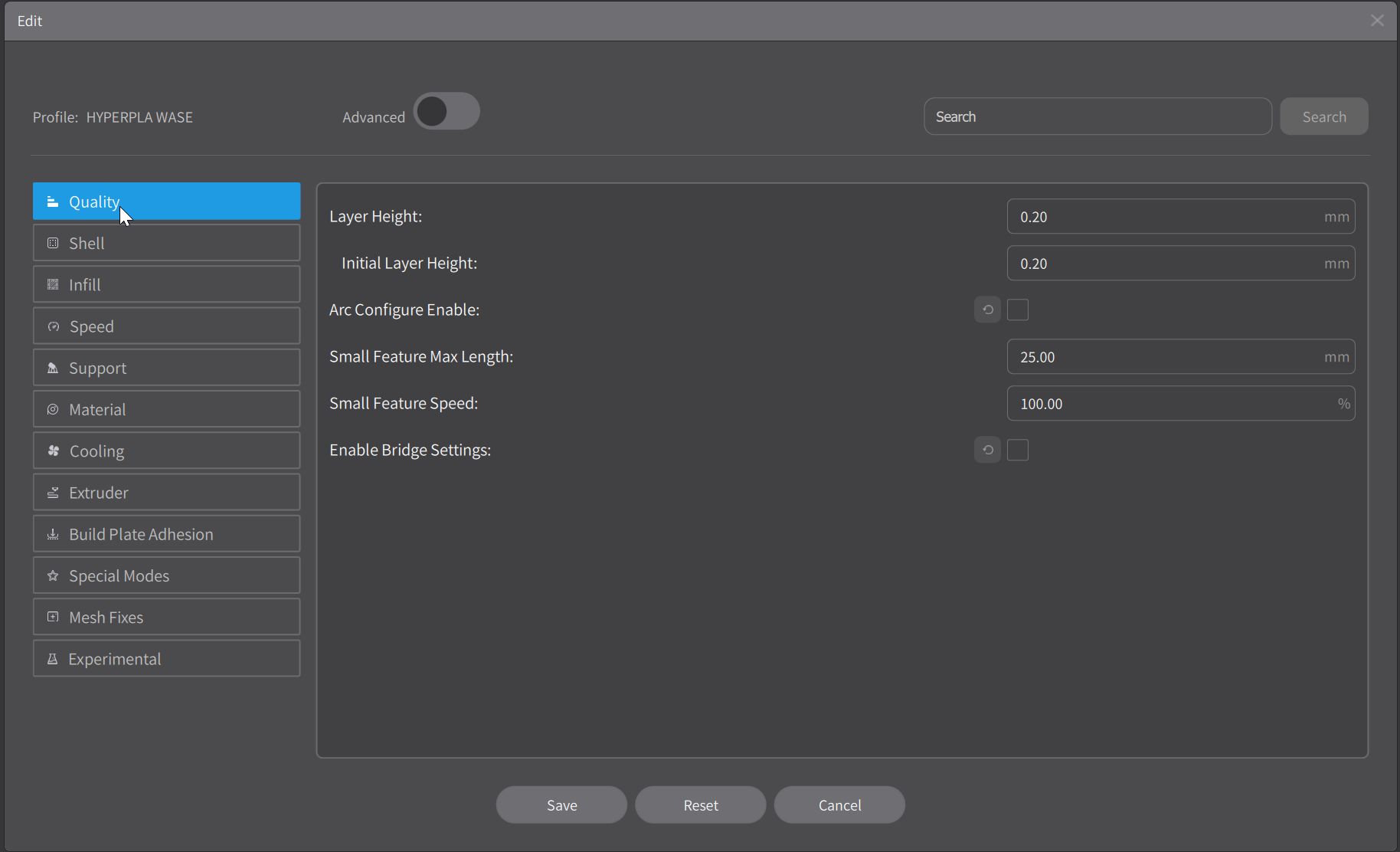Click the Experimental flask icon
This screenshot has height=852, width=1400.
52,658
